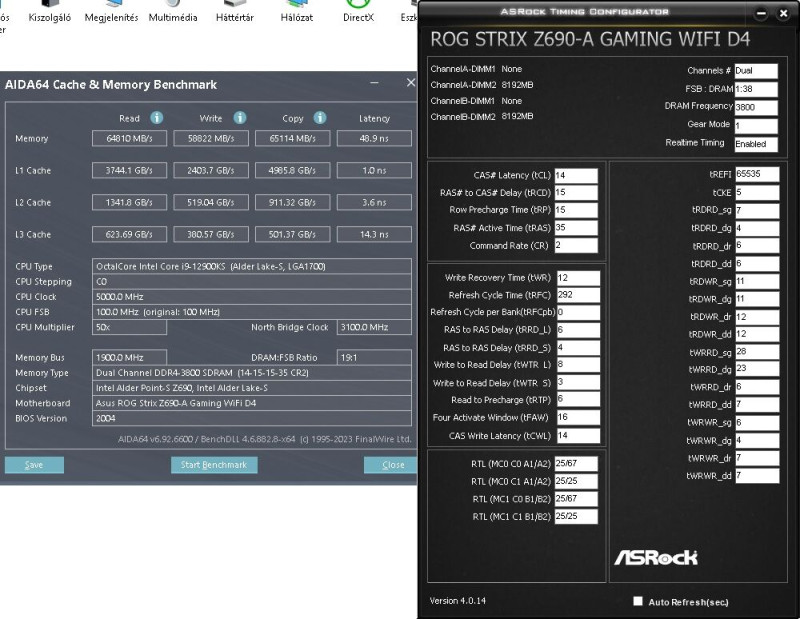Screen dimensions: 800x619
Task: Select the Memory Latency value 48.9 ns
Action: point(374,138)
